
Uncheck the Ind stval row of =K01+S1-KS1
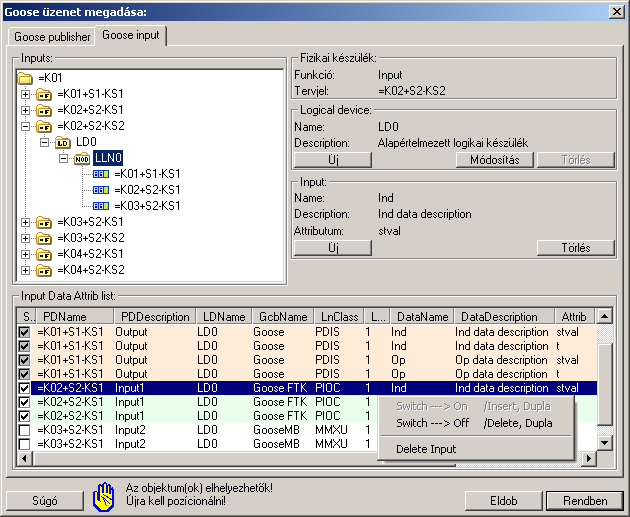click(x=25, y=332)
